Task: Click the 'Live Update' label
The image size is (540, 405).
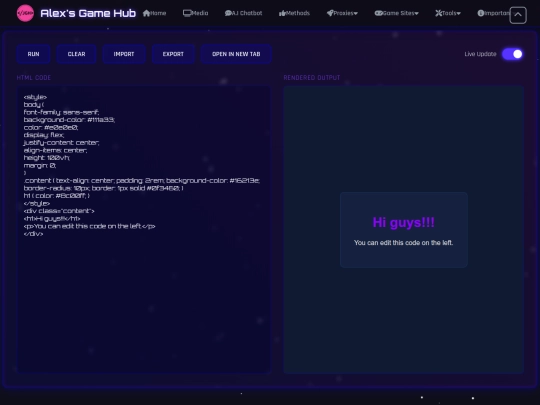Action: pyautogui.click(x=480, y=54)
